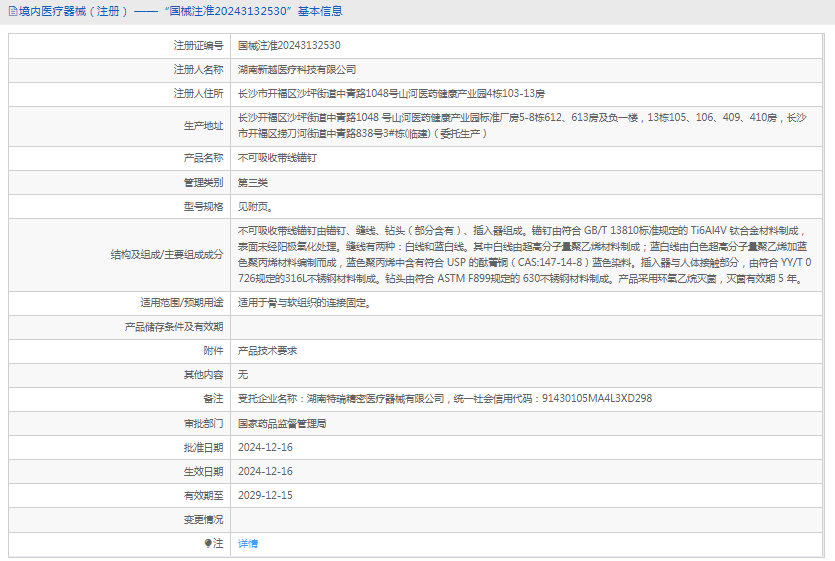Click the document icon beside the page title
This screenshot has height=561, width=835.
click(13, 11)
